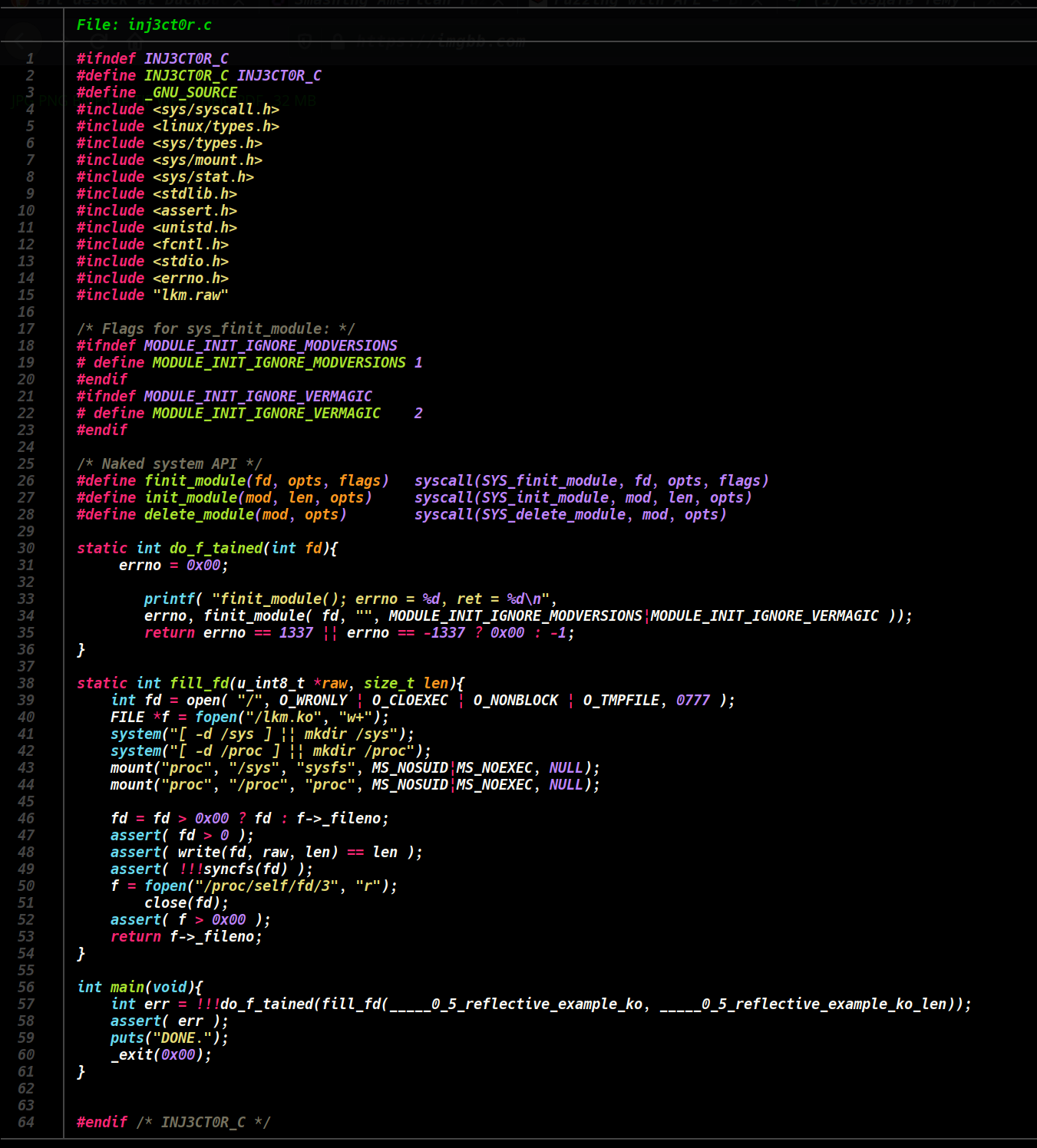Screen dimensions: 1037x1148
Task: Click 'static int do_f_tained(int fd){' line
Action: pyautogui.click(x=208, y=548)
